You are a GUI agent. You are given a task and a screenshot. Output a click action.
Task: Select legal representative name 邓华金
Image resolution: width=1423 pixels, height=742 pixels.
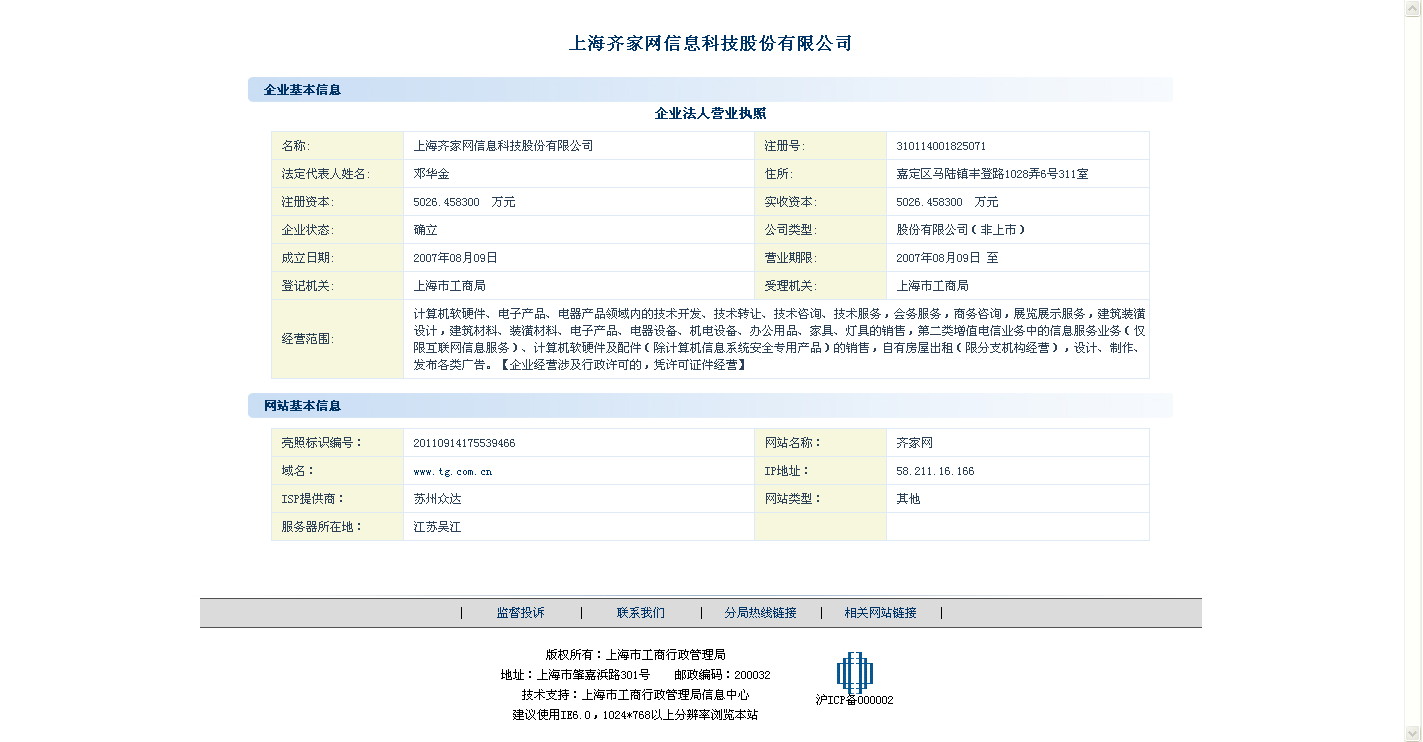point(432,174)
